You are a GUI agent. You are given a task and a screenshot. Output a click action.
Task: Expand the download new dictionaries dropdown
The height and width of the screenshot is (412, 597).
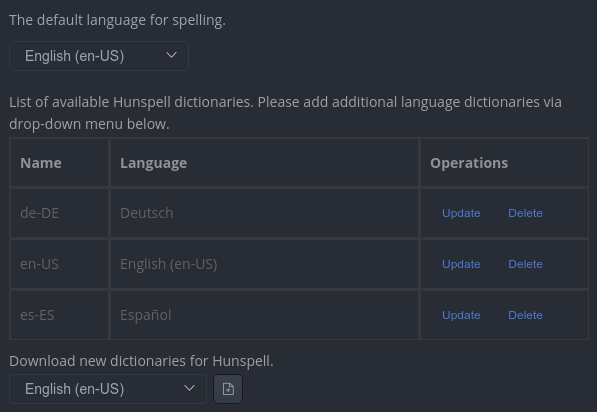click(x=108, y=389)
